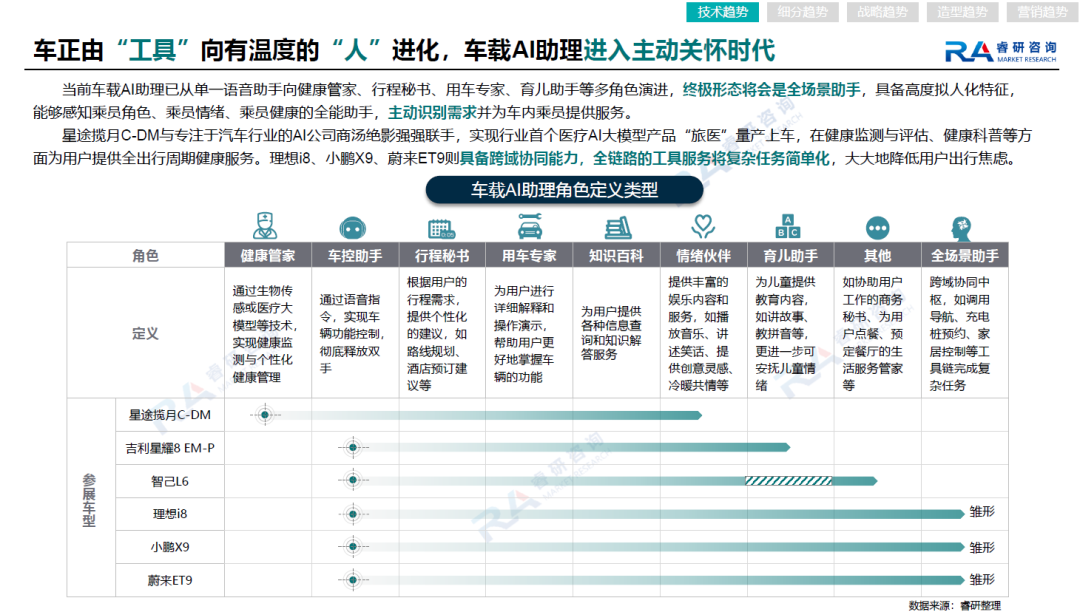Screen dimensions: 1080x612
Task: Select the 全场景助手 column header
Action: pyautogui.click(x=965, y=255)
